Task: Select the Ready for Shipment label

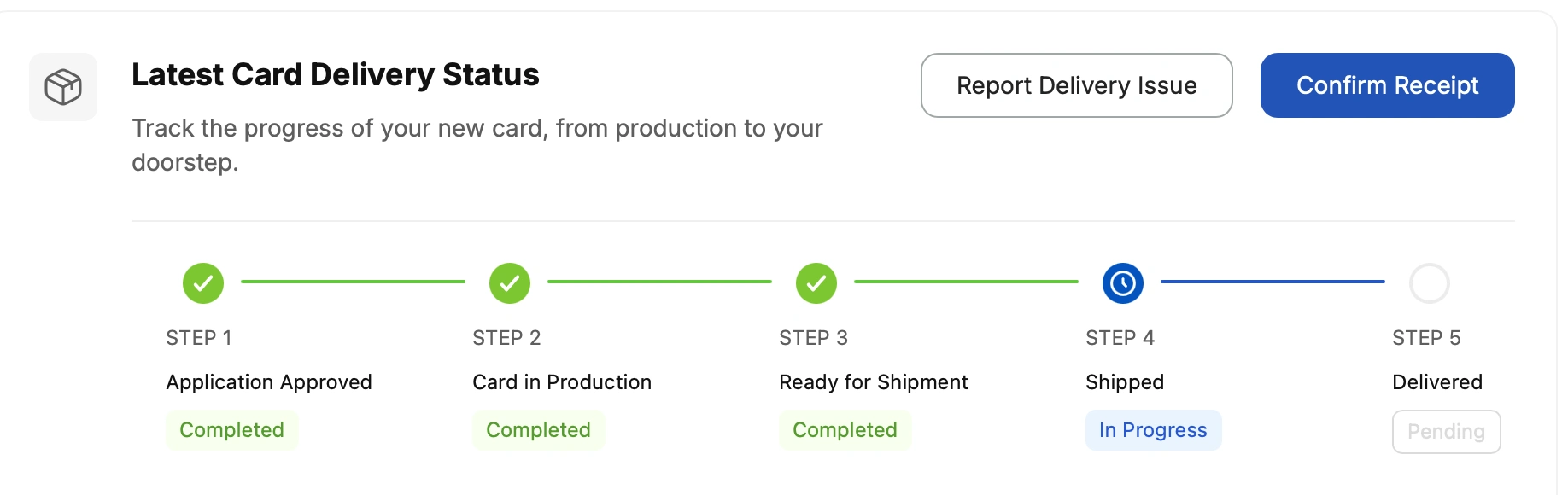Action: click(x=873, y=382)
